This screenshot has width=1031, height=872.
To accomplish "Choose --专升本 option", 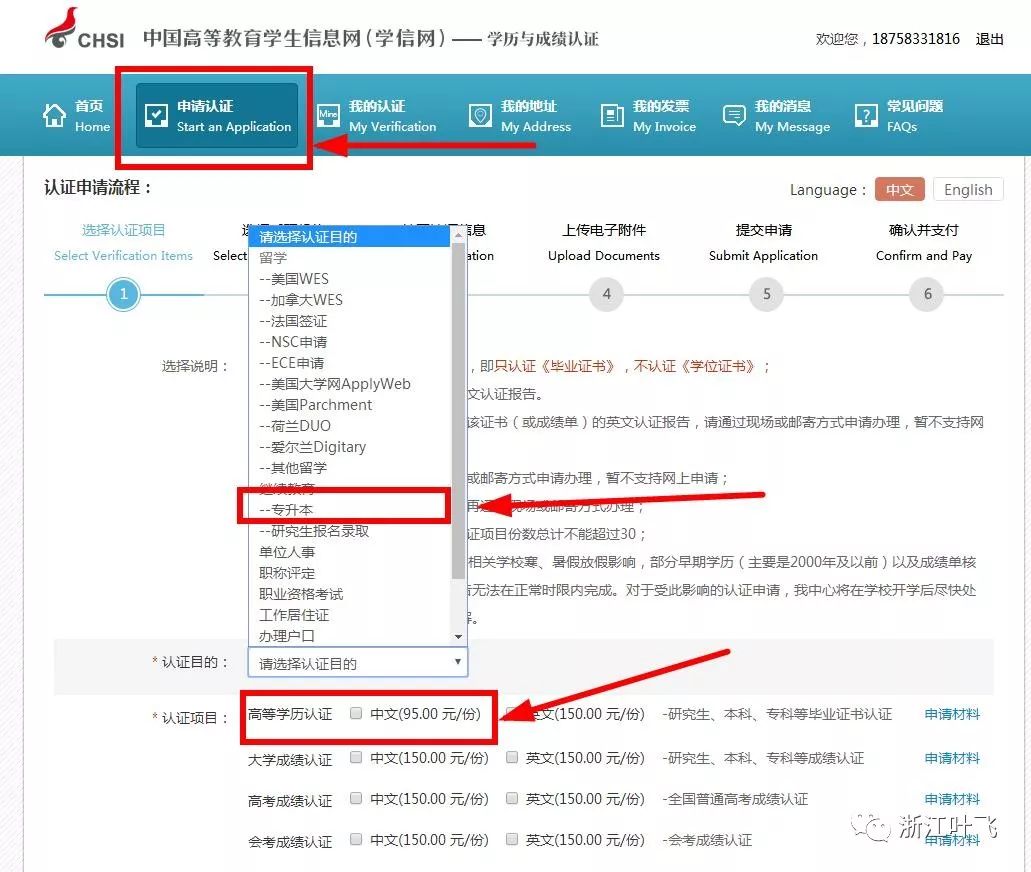I will tap(350, 510).
